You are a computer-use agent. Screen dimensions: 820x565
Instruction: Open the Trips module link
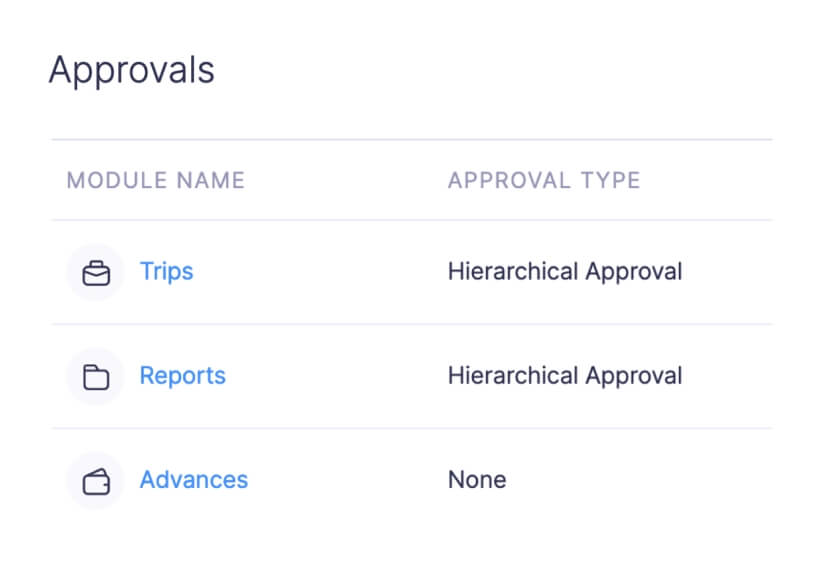[x=166, y=271]
